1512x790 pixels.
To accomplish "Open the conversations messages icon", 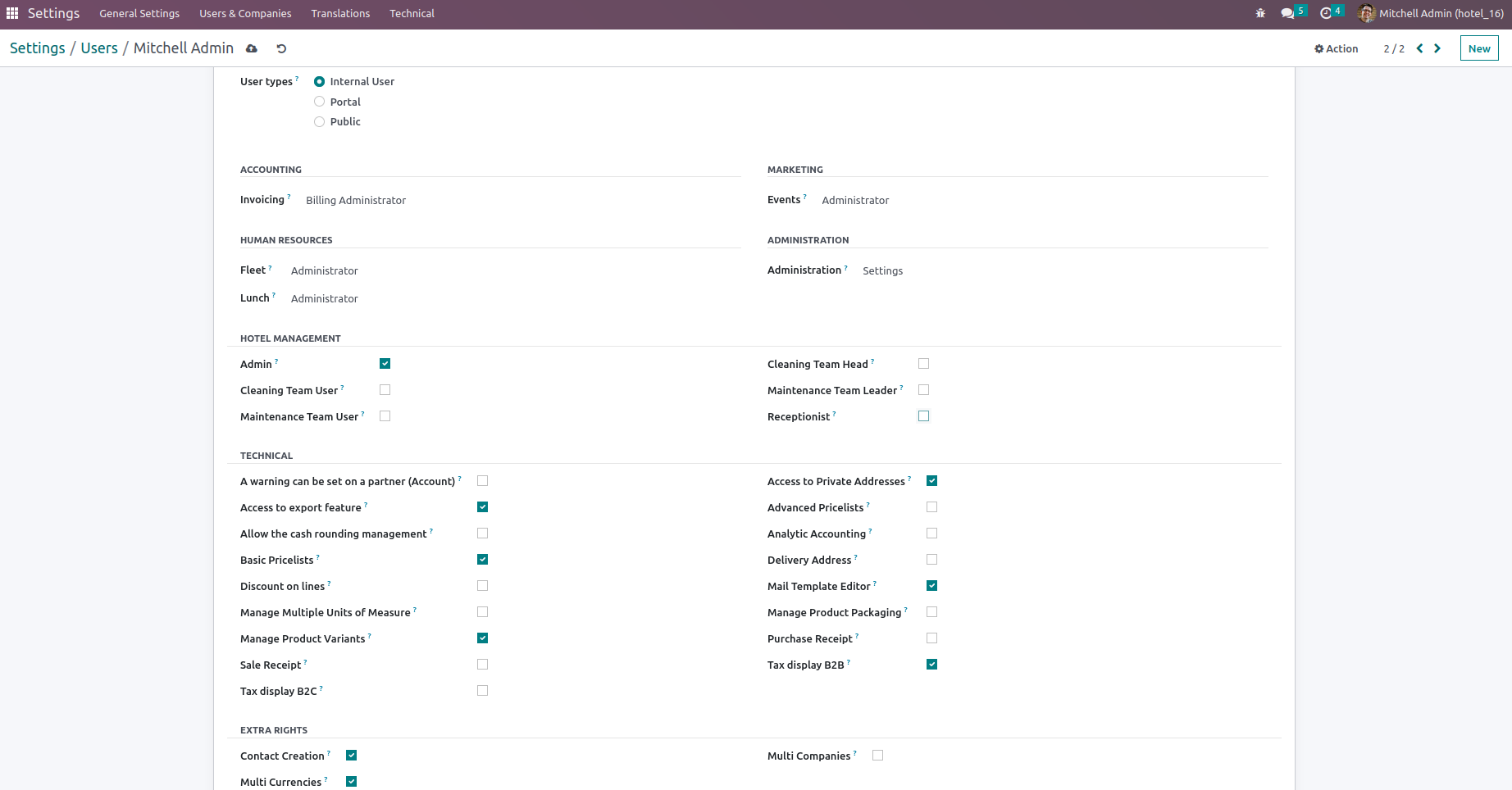I will coord(1287,13).
